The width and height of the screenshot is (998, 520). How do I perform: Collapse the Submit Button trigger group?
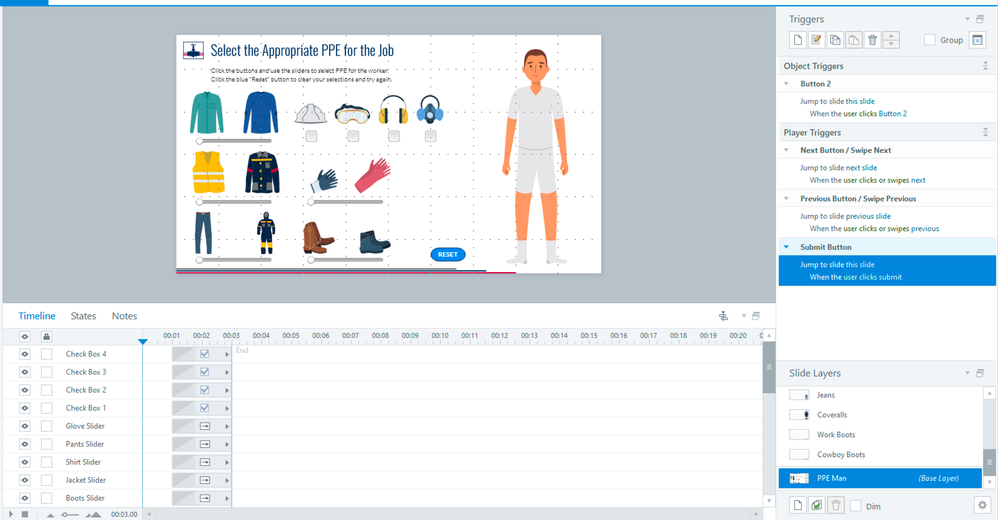click(787, 247)
